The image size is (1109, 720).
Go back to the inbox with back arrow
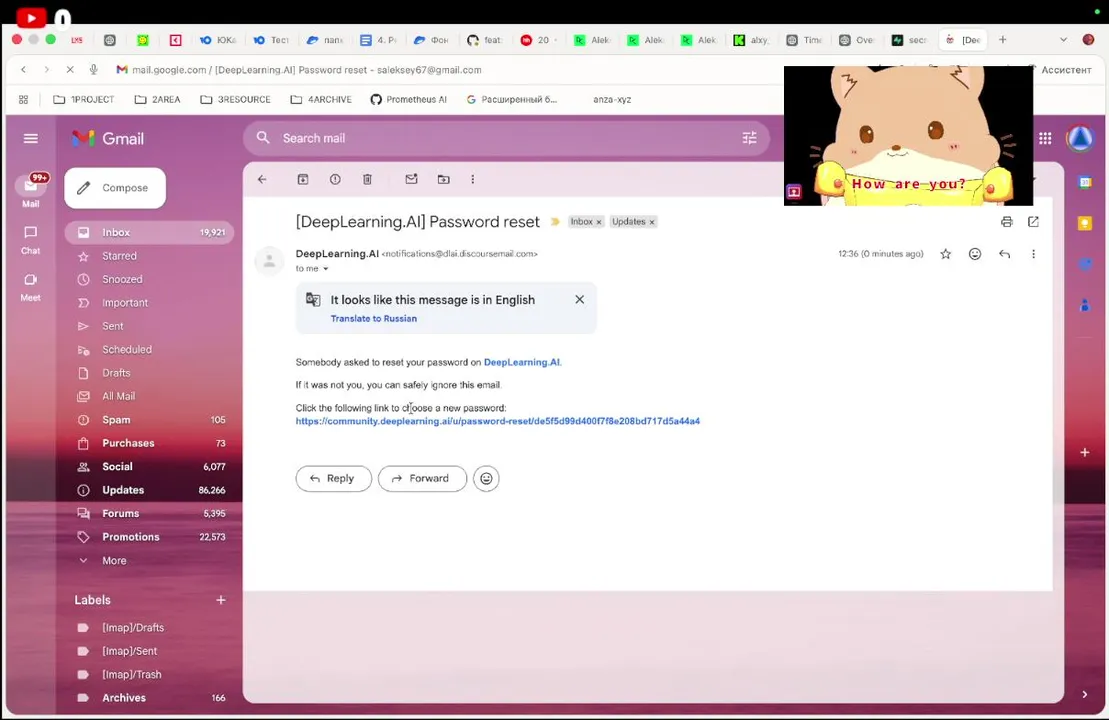tap(262, 180)
